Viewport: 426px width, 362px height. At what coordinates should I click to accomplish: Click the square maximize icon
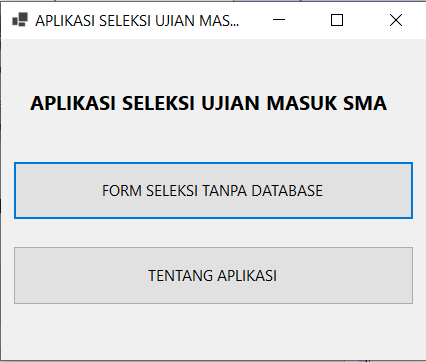tap(337, 20)
